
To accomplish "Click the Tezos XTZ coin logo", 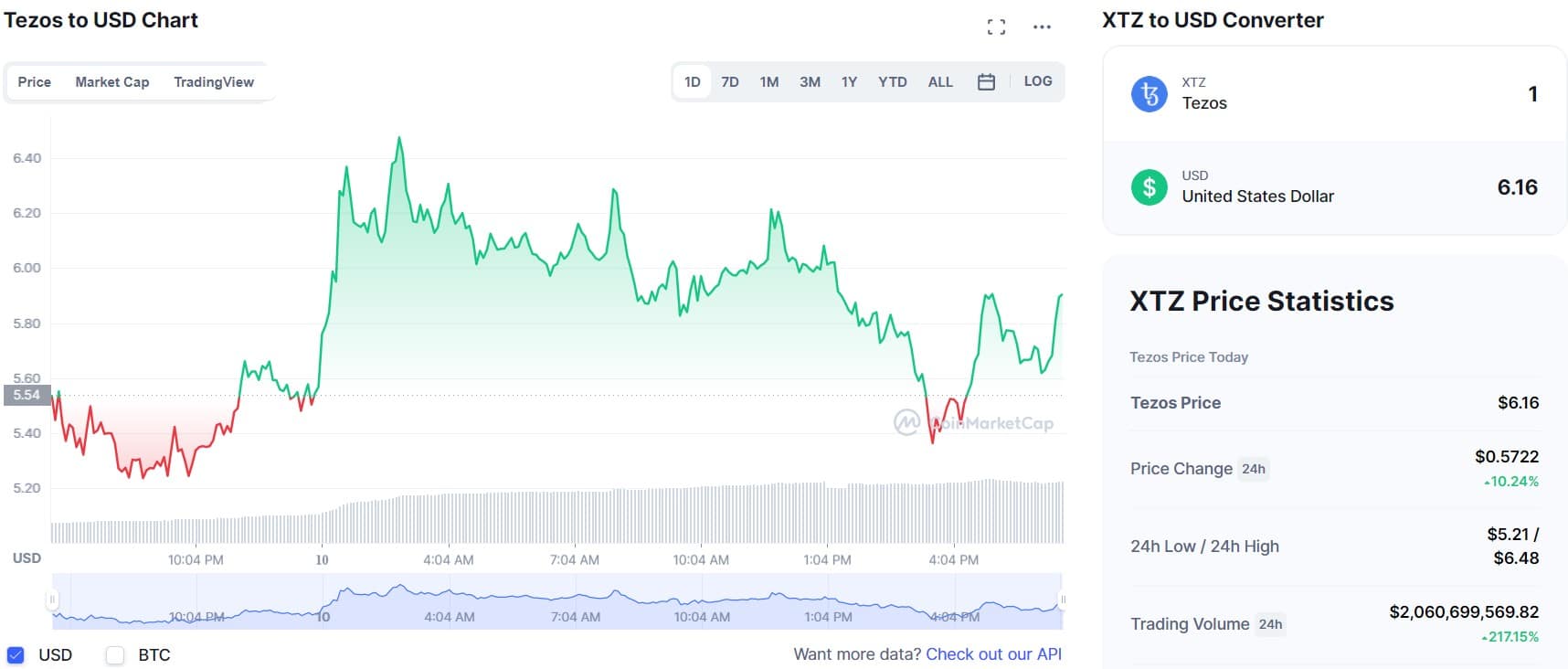I will (1150, 94).
